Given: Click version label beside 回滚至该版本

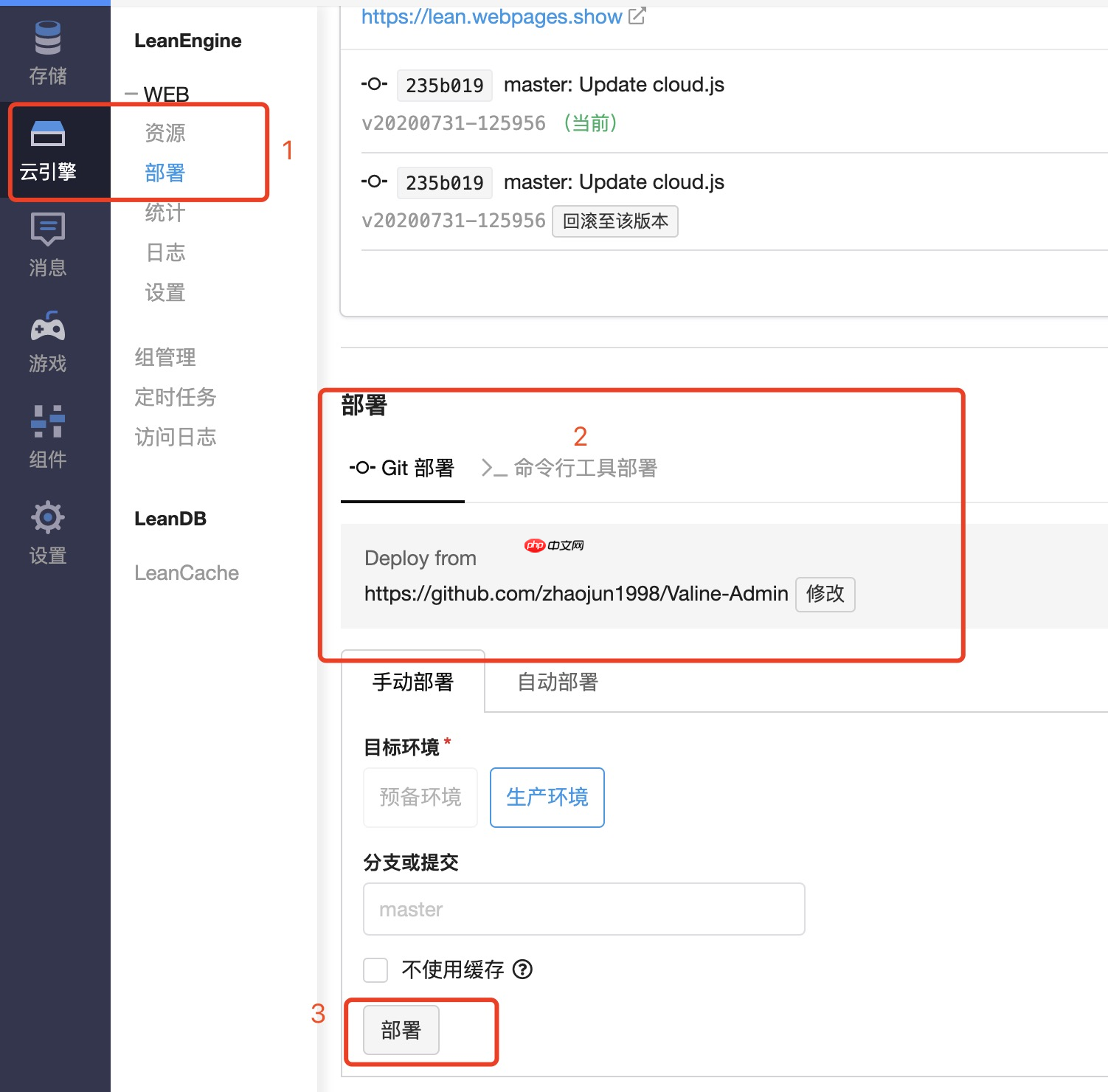Looking at the screenshot, I should click(454, 221).
